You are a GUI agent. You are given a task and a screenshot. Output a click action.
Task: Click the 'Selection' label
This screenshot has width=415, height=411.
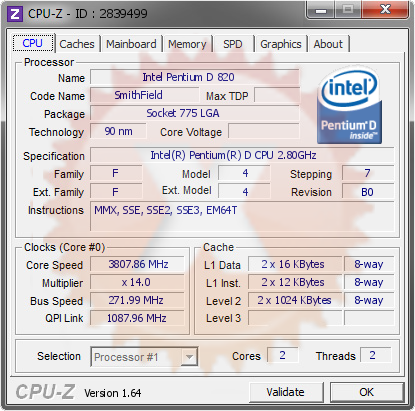point(59,356)
